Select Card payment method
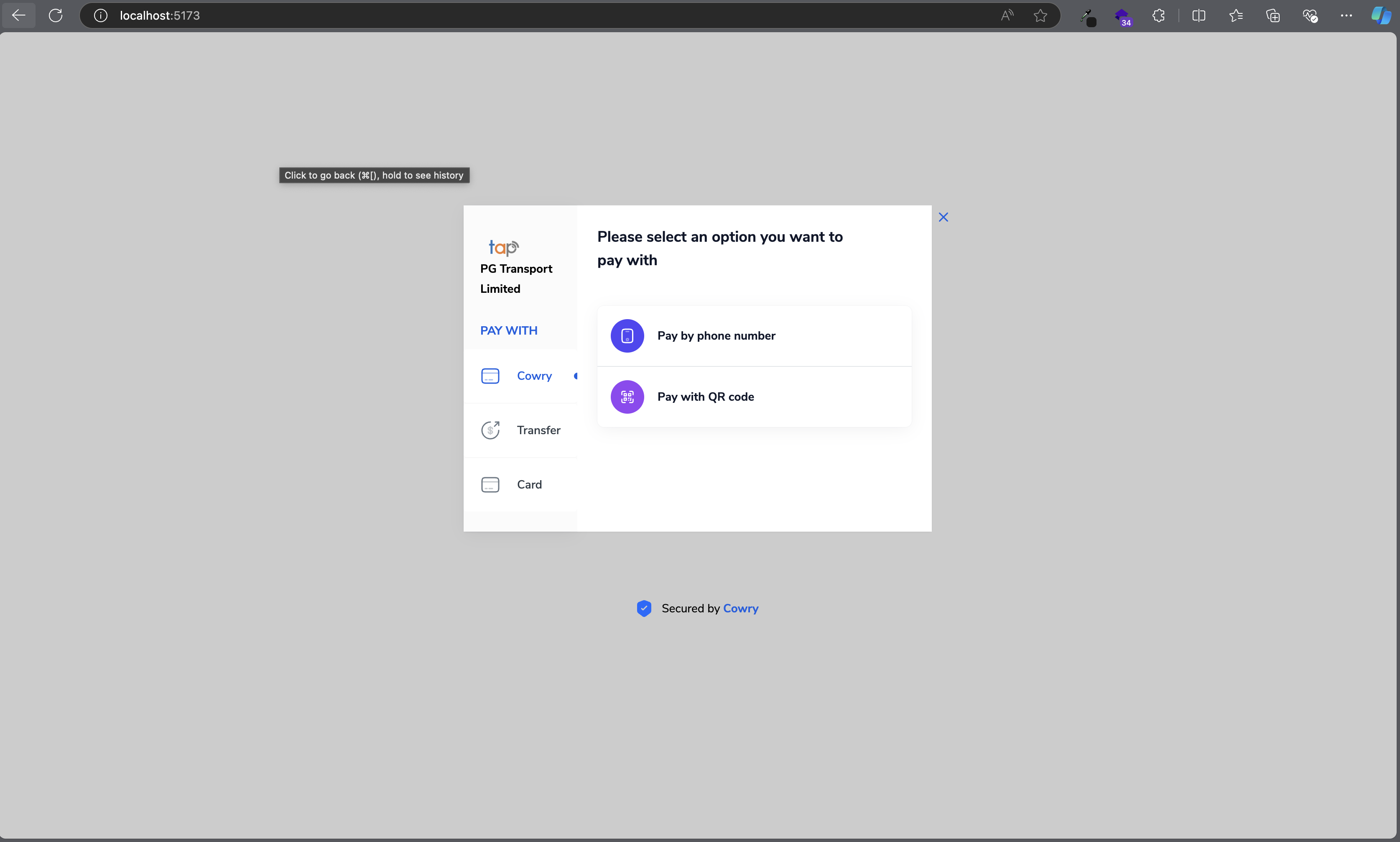 (528, 484)
